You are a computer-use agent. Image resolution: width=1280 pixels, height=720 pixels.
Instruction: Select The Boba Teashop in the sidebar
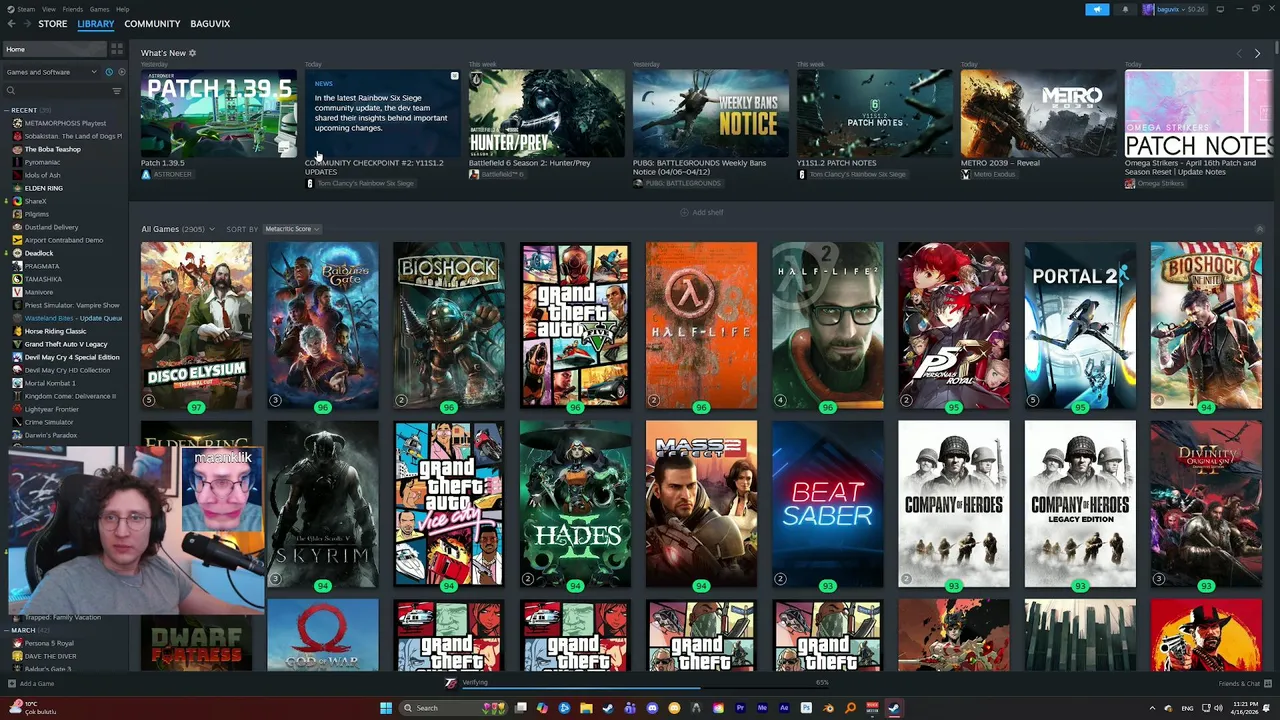click(x=52, y=149)
